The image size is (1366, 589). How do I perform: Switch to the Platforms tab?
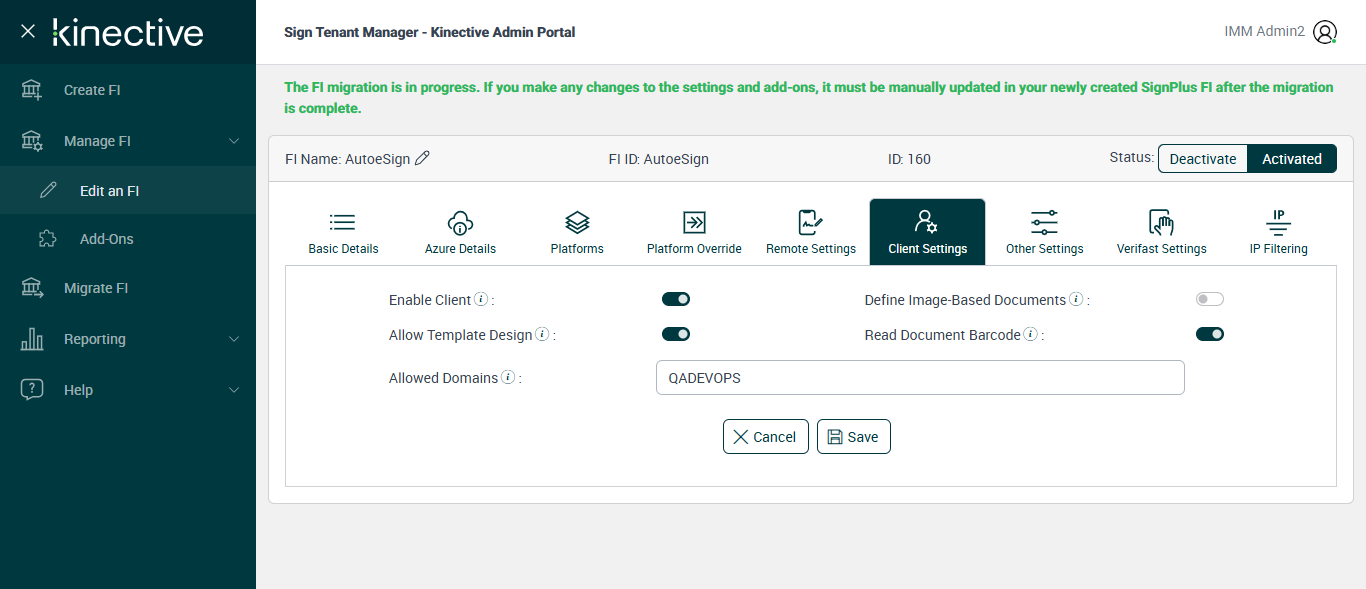coord(577,232)
